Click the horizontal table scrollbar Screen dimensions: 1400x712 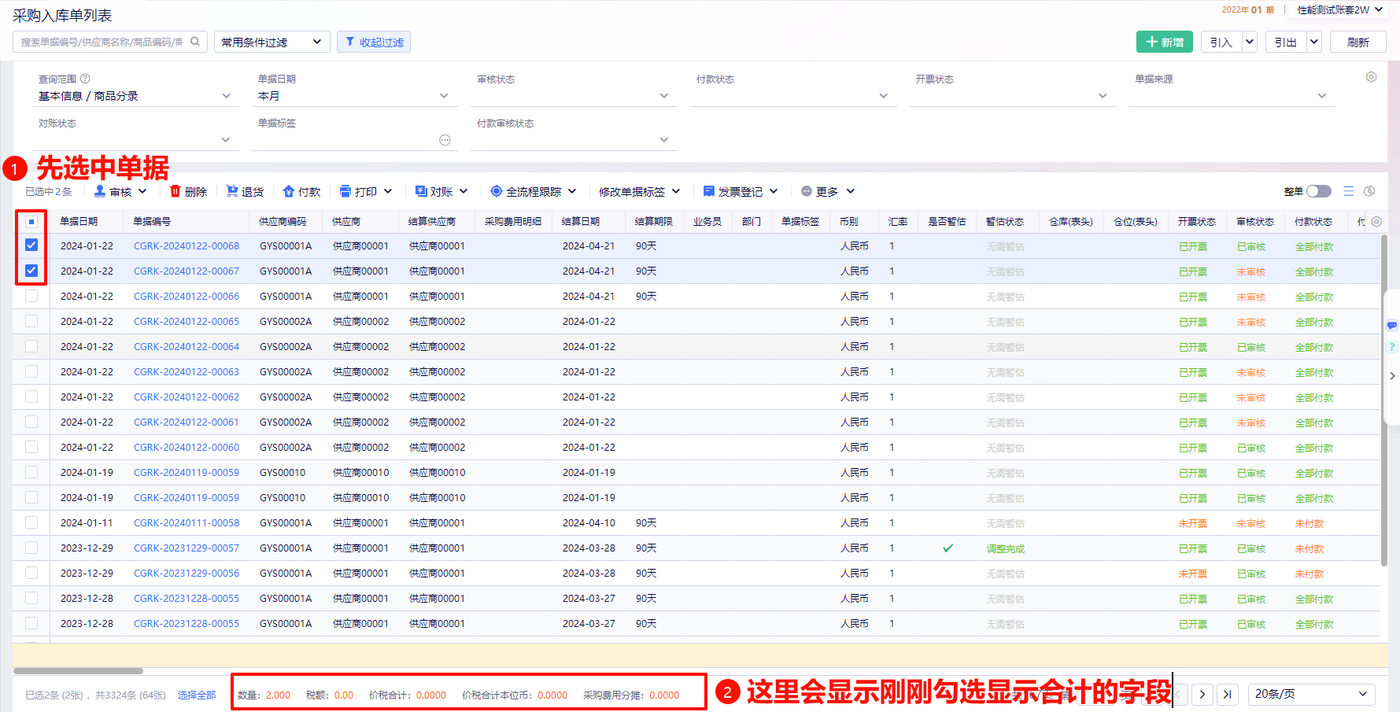[x=78, y=671]
